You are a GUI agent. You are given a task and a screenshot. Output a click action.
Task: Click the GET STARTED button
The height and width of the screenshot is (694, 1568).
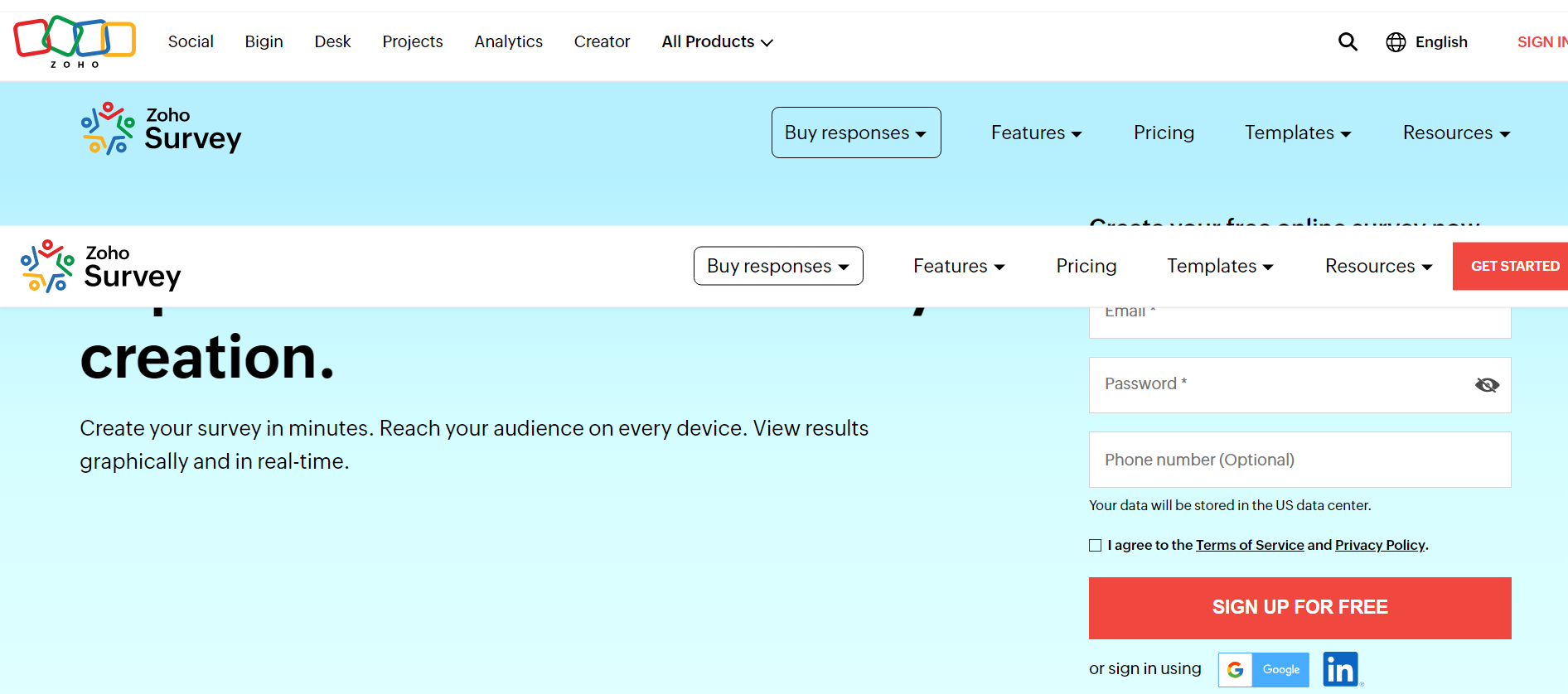click(x=1510, y=266)
